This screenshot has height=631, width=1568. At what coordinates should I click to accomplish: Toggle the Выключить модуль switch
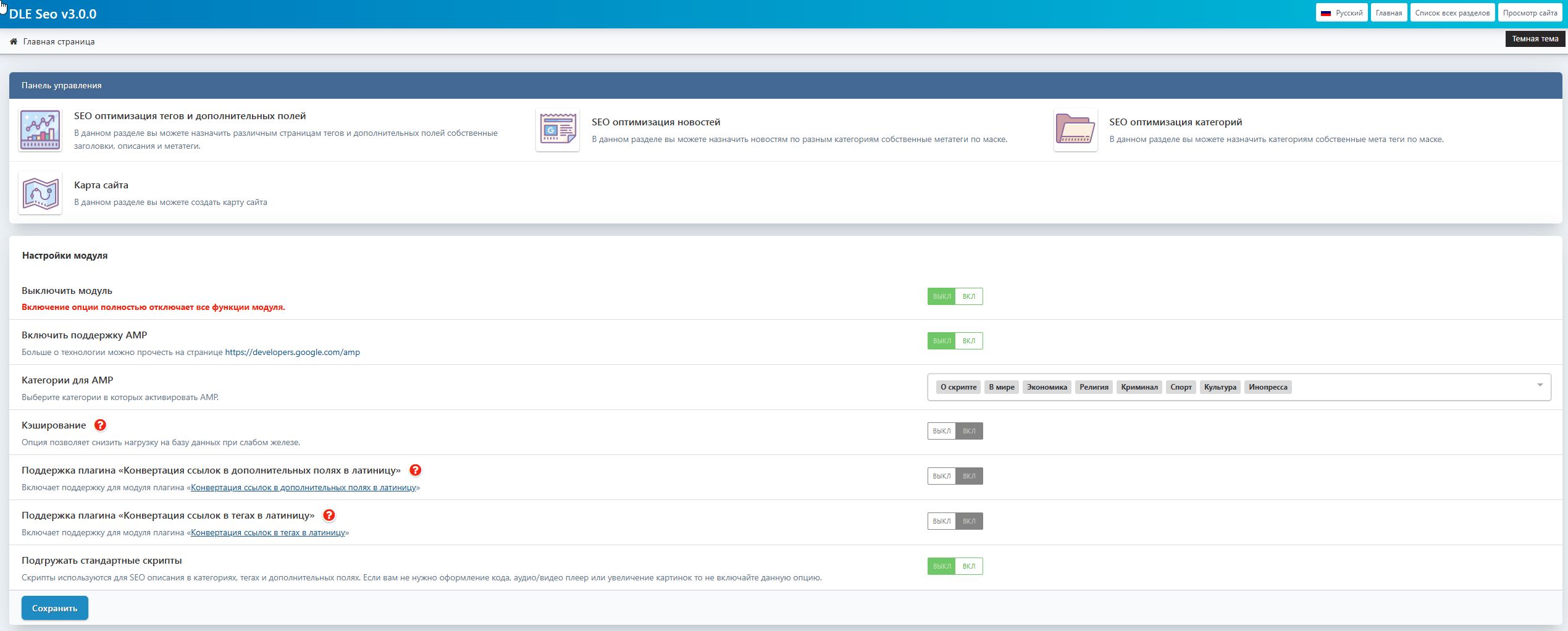[955, 296]
